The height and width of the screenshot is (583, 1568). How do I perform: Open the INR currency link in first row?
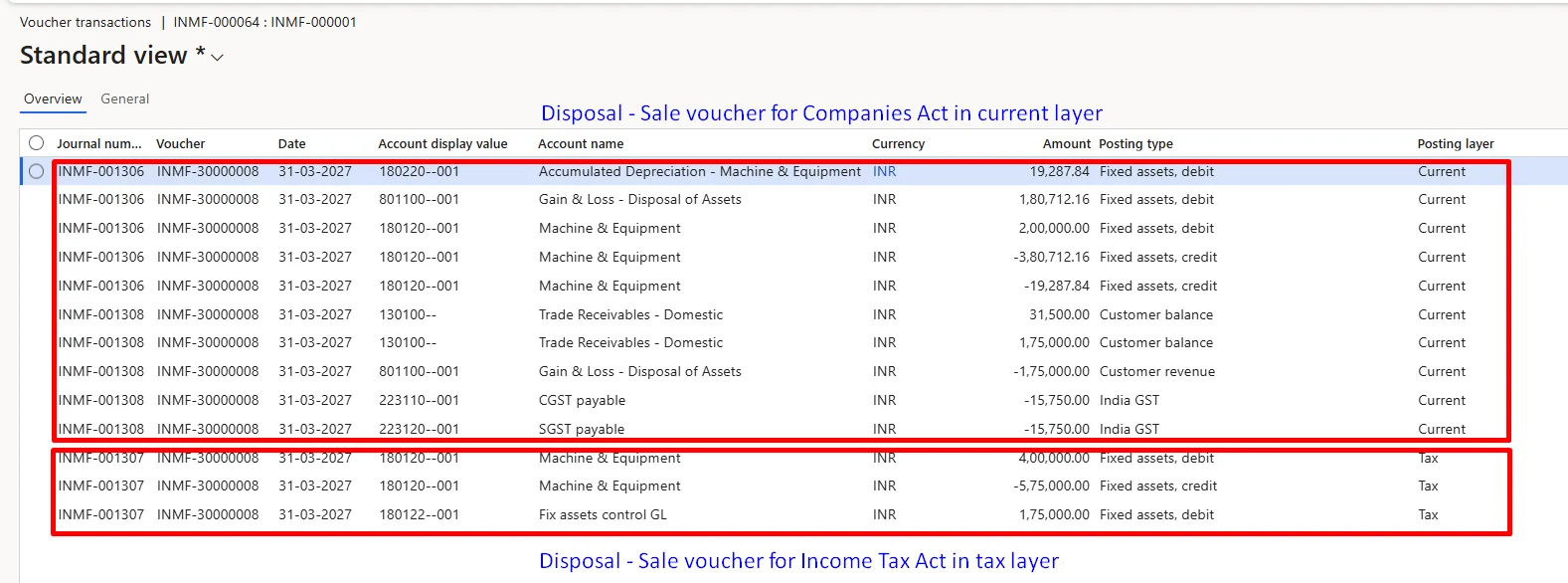click(x=884, y=172)
